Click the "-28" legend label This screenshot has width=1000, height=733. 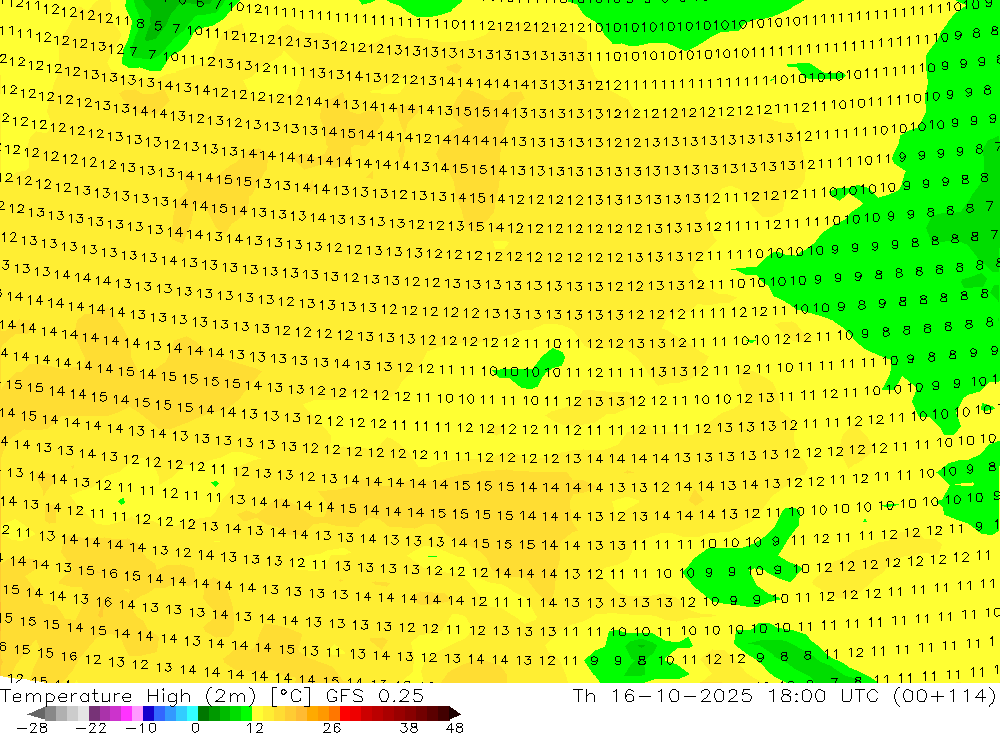click(x=31, y=727)
